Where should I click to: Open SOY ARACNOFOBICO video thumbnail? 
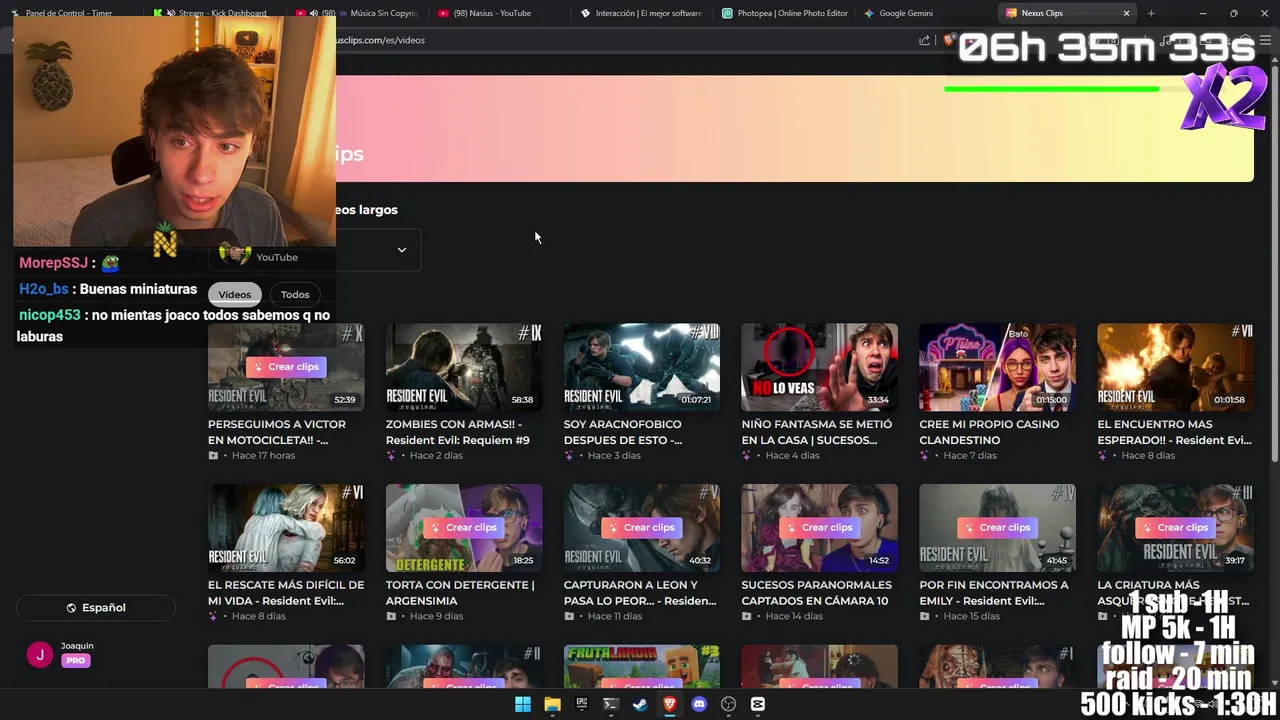click(642, 367)
